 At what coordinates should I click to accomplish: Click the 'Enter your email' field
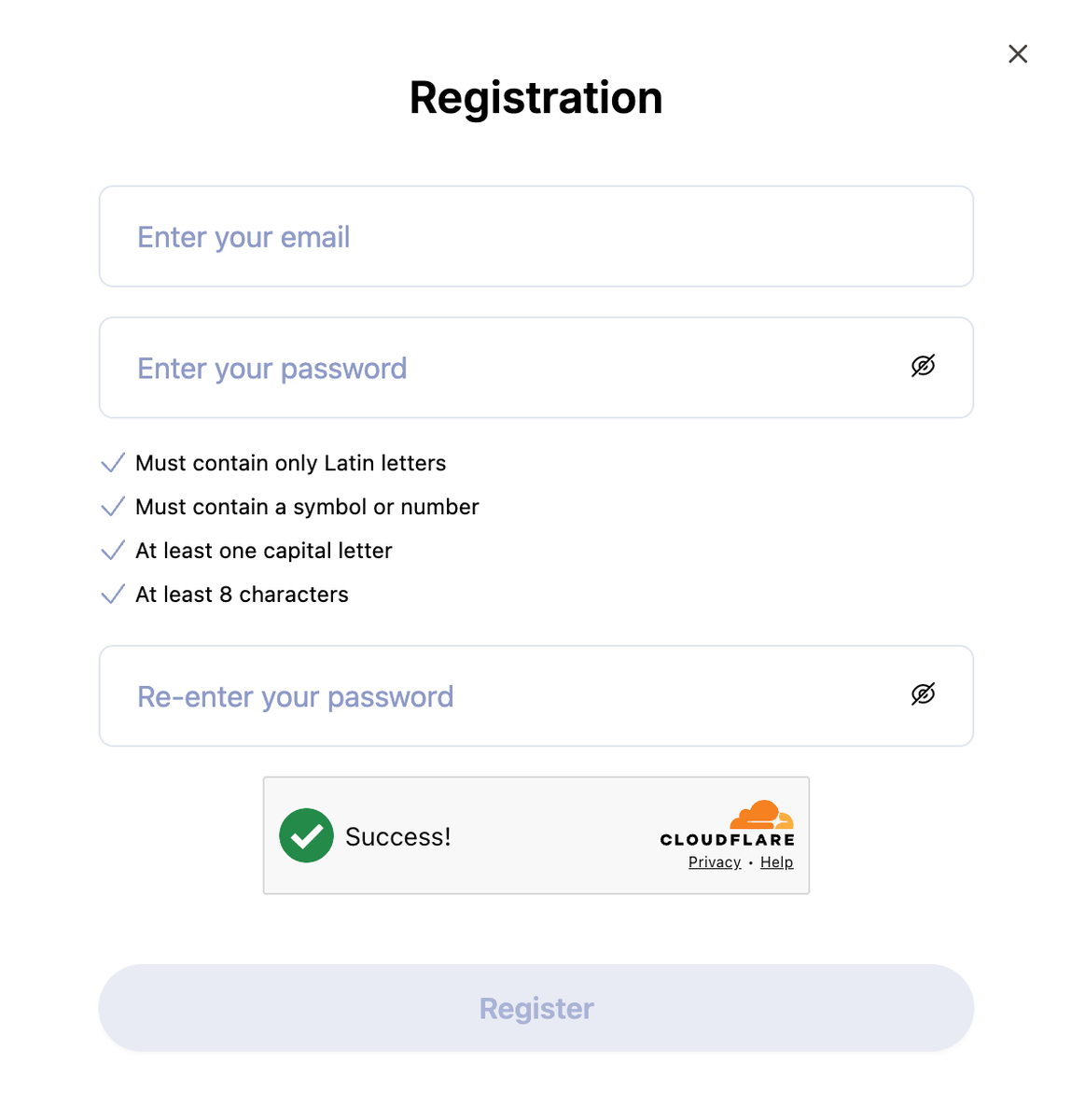[535, 237]
